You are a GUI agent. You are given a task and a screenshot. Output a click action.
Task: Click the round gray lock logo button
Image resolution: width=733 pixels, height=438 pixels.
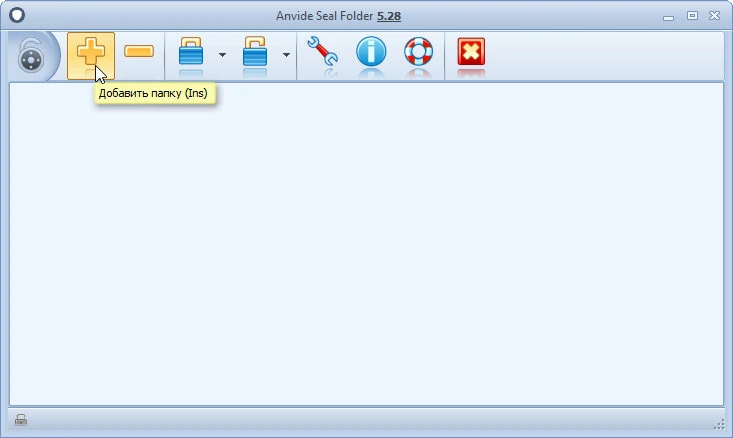click(x=31, y=56)
